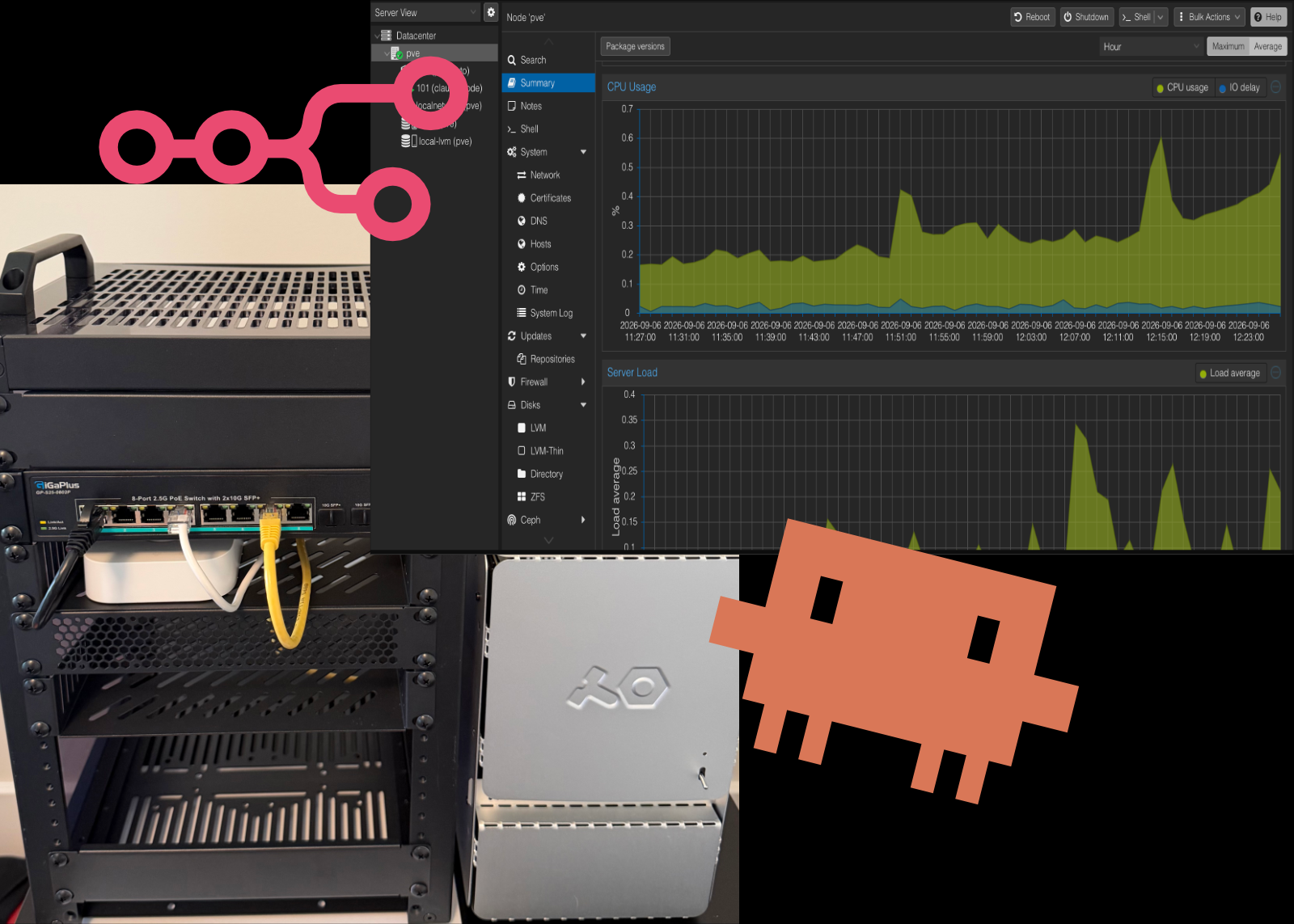This screenshot has width=1294, height=924.
Task: Open the Search menu item
Action: (548, 60)
